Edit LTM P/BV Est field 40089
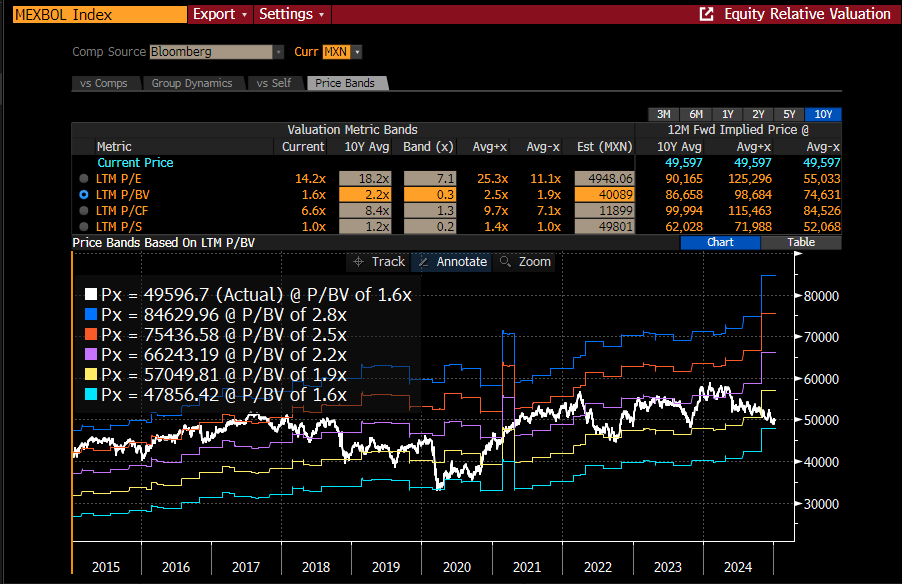902x584 pixels. [604, 195]
